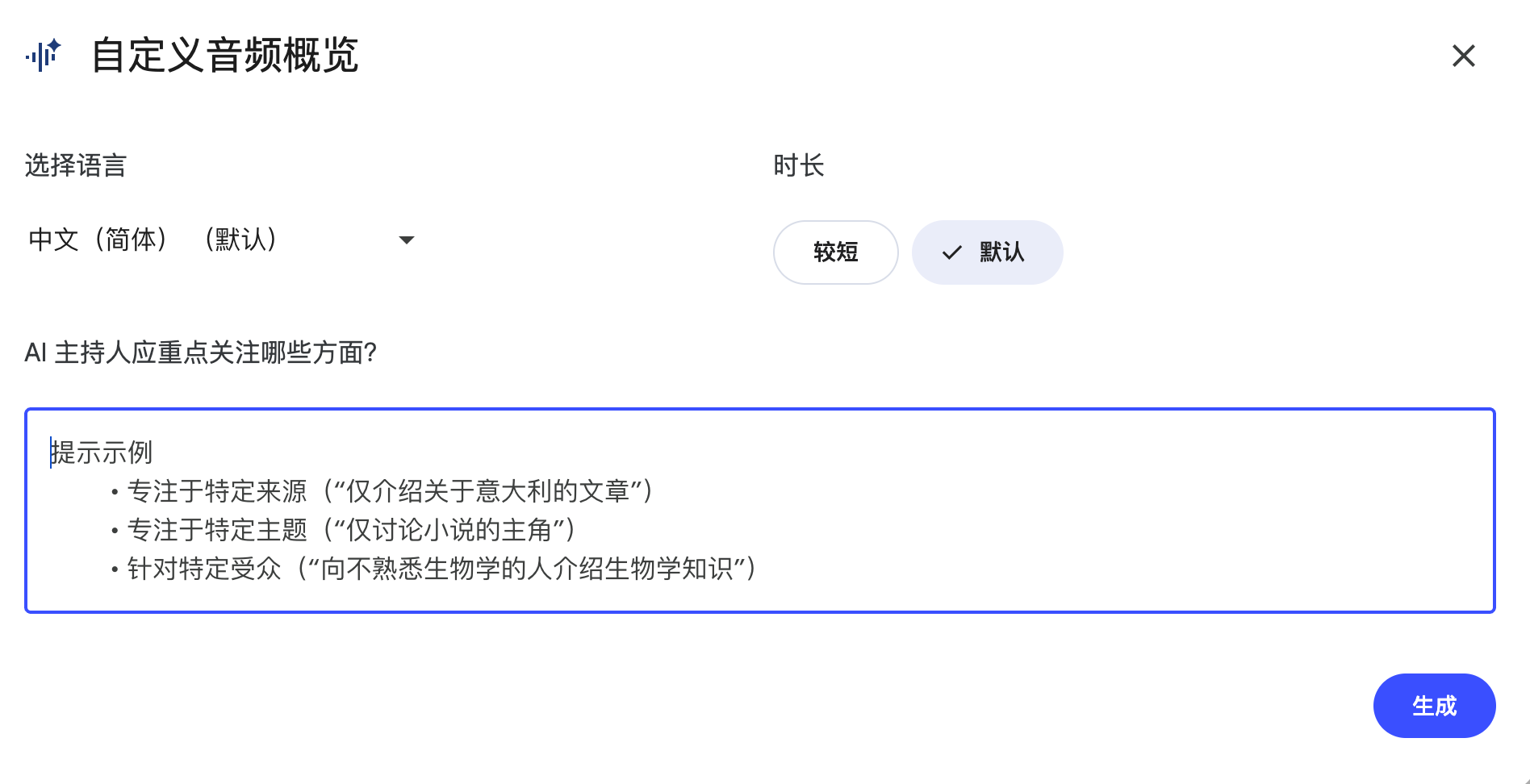Close the 自定义音频概览 dialog with X
The image size is (1530, 784).
click(1463, 56)
